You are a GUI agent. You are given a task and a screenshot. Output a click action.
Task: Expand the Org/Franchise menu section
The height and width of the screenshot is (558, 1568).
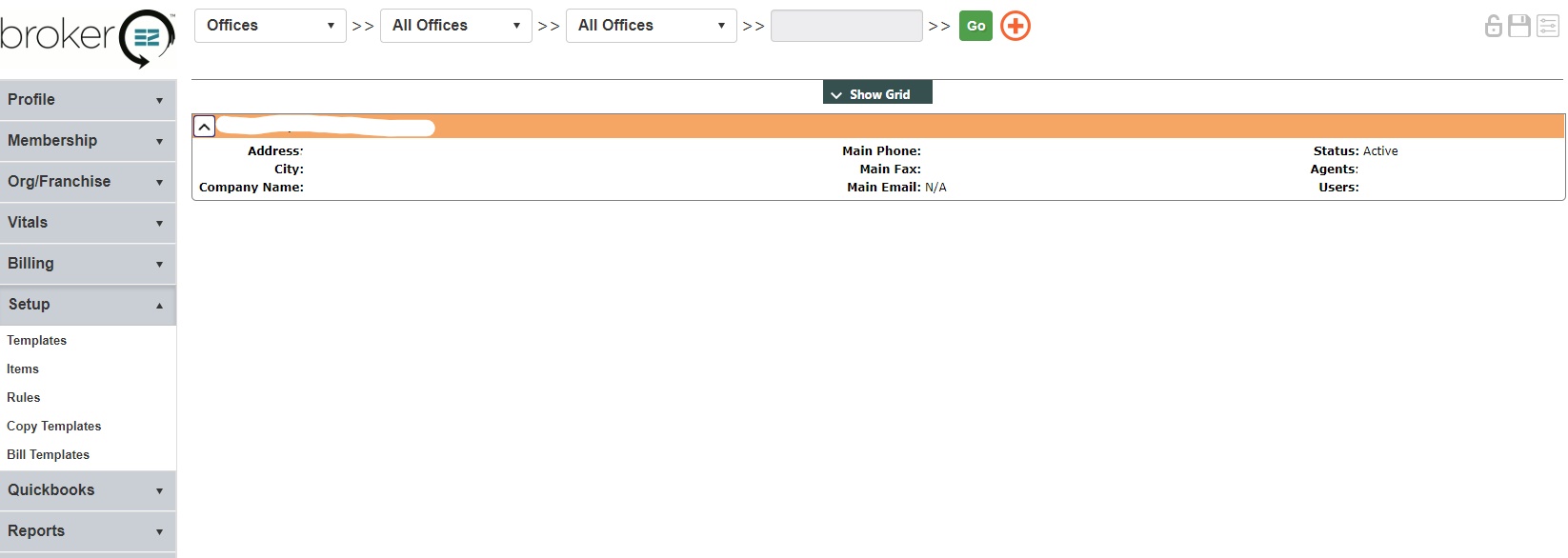(88, 182)
